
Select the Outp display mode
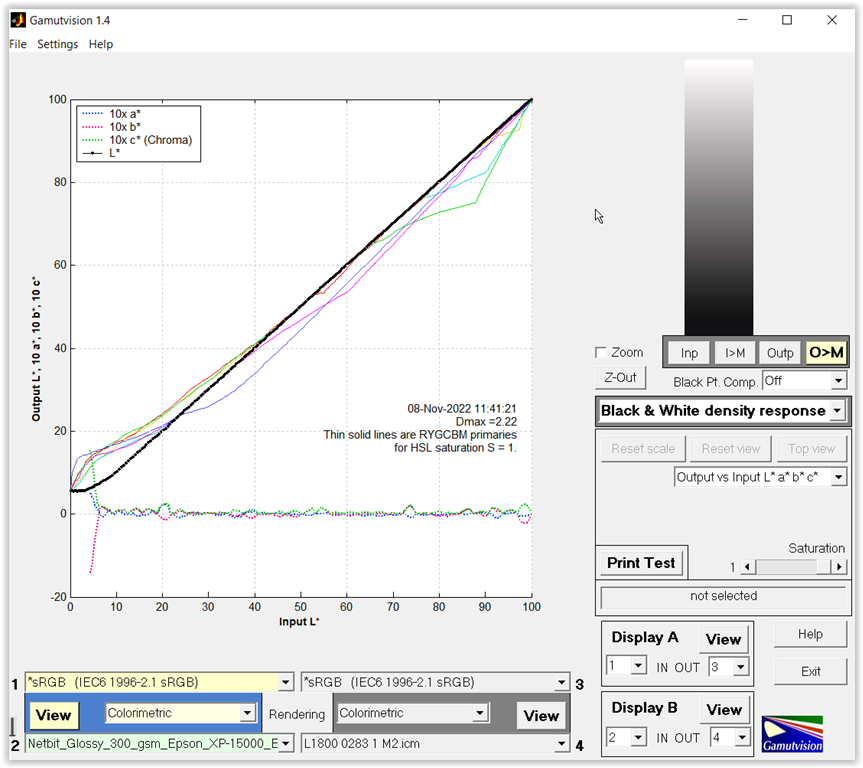tap(780, 352)
